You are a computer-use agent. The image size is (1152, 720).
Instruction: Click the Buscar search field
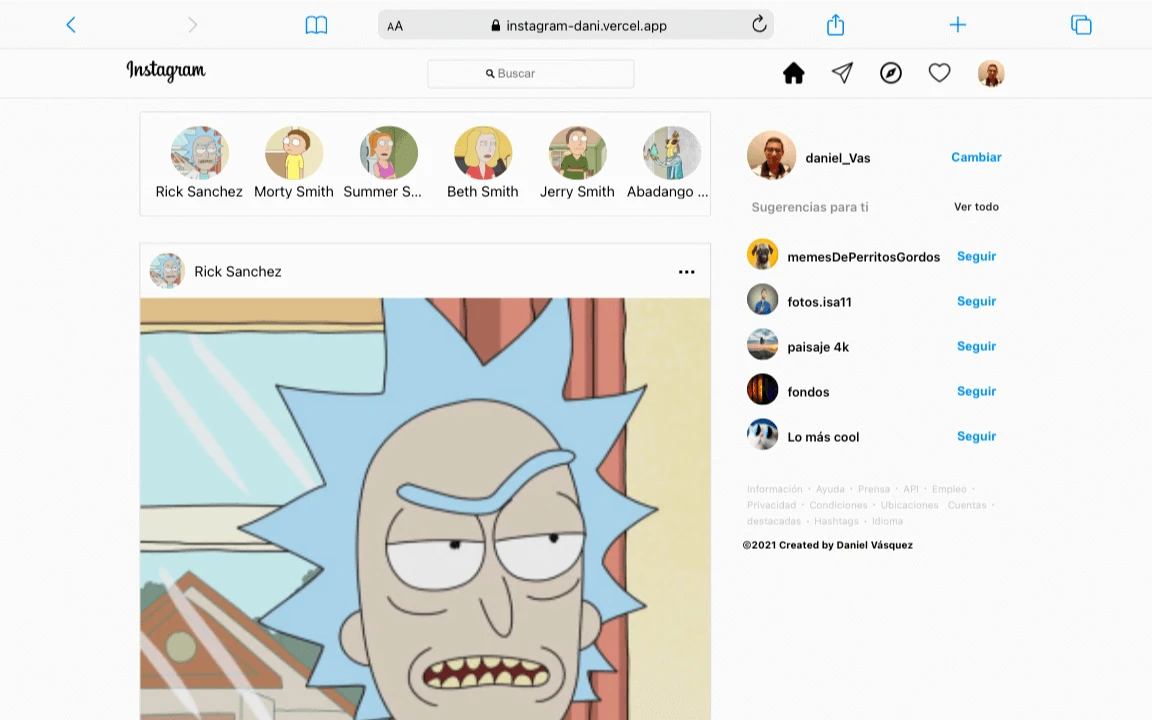click(x=530, y=73)
